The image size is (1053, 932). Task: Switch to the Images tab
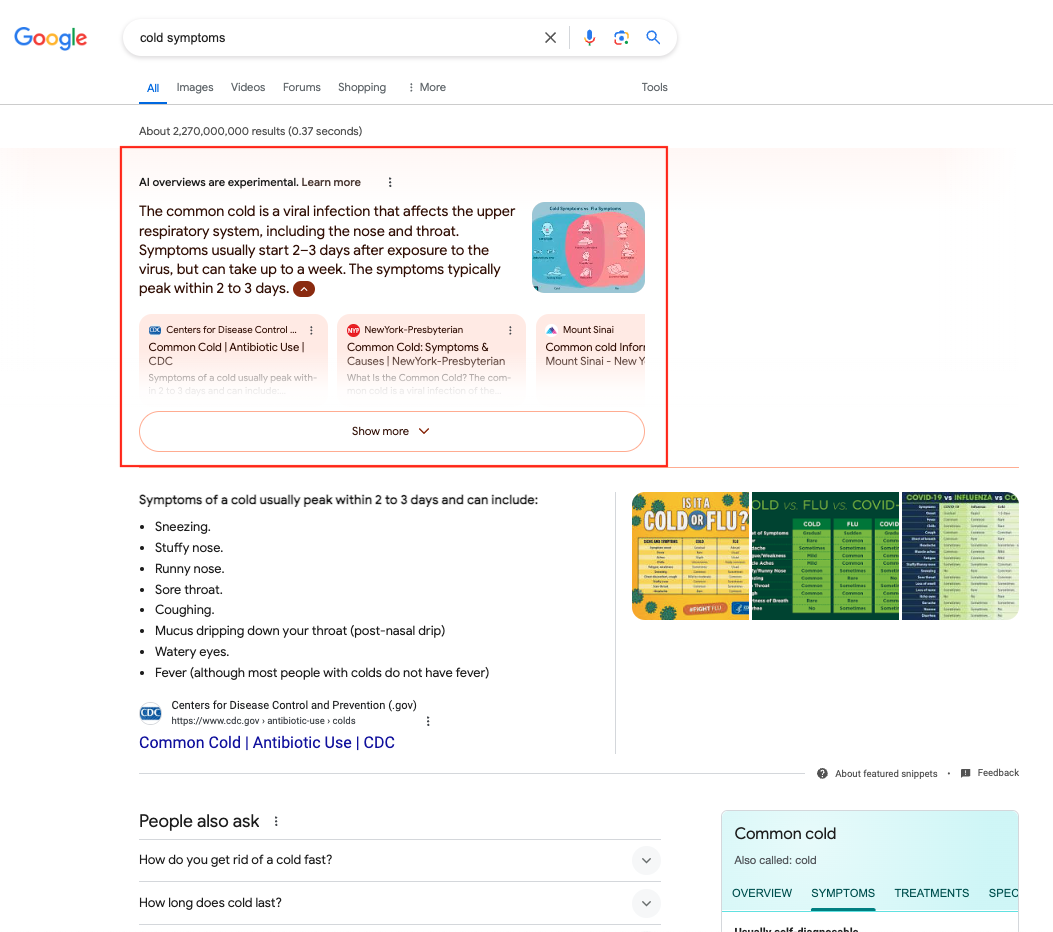click(x=195, y=88)
